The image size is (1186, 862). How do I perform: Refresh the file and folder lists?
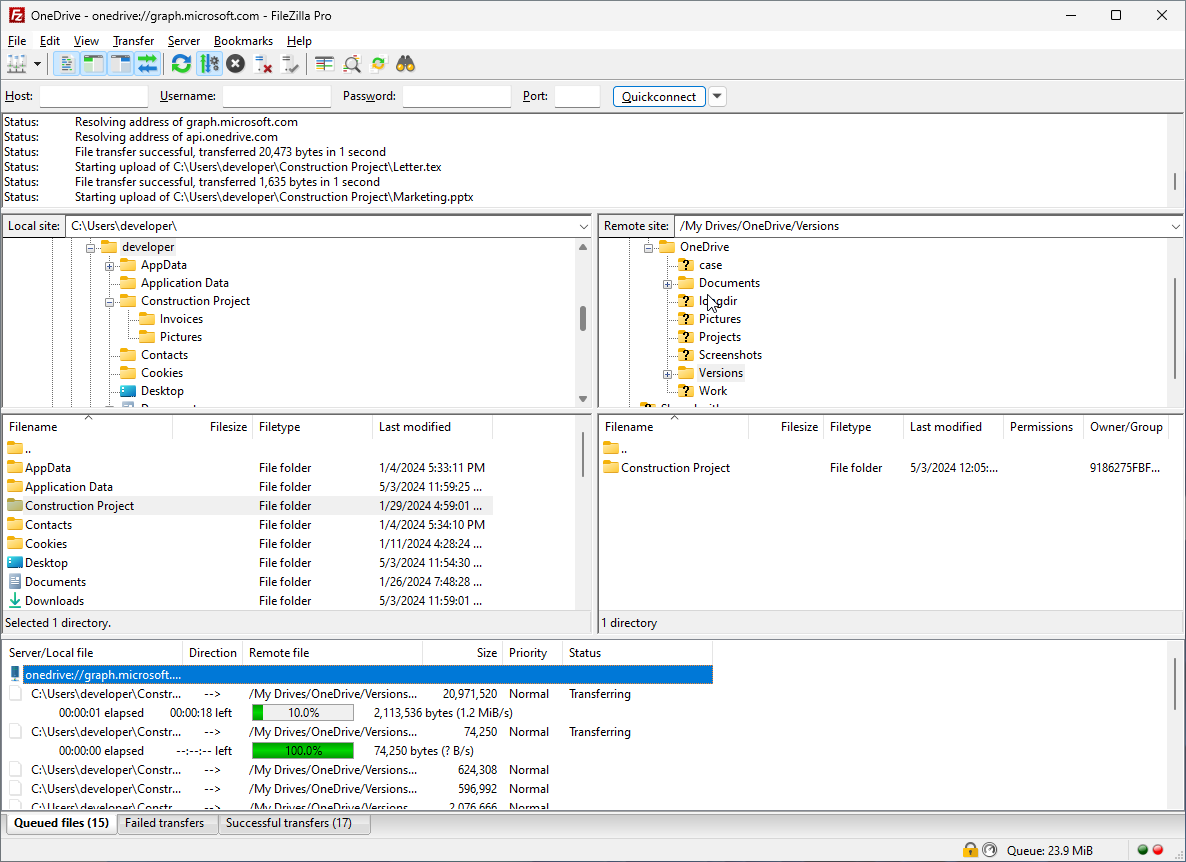tap(180, 63)
